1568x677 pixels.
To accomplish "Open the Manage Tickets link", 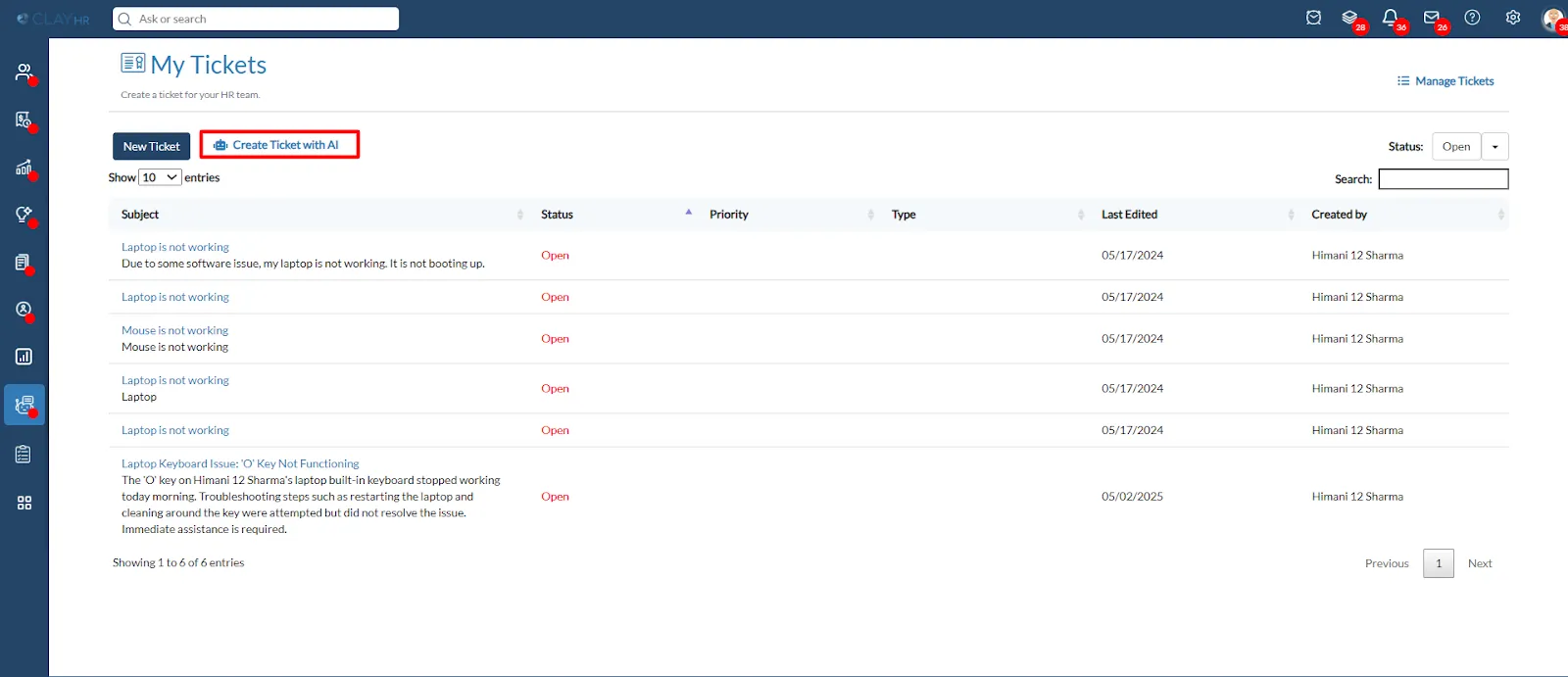I will [x=1445, y=81].
